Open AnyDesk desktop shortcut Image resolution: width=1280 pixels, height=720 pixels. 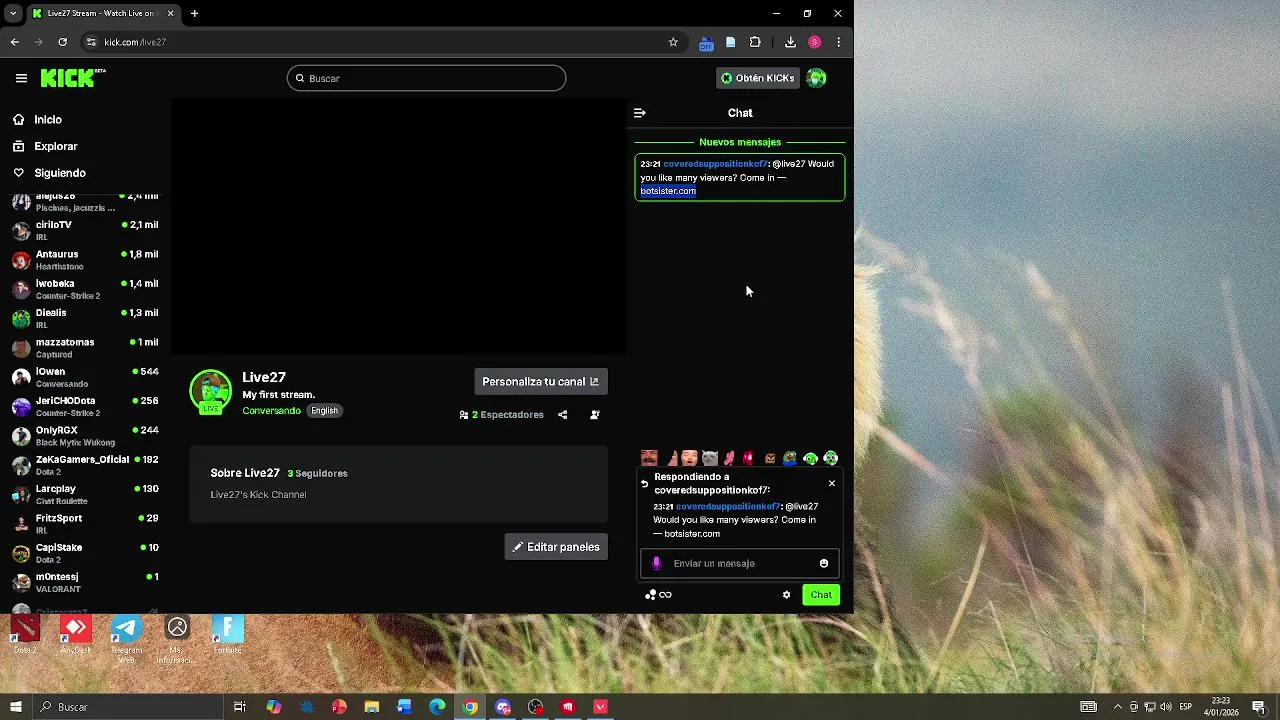[x=75, y=635]
